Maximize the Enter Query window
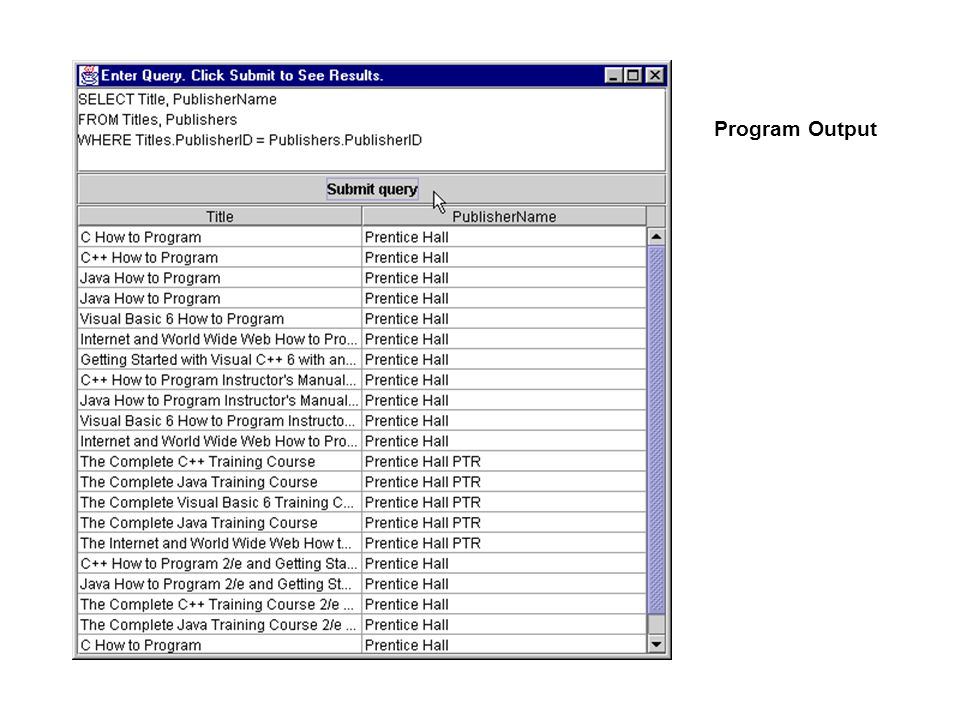 [633, 75]
